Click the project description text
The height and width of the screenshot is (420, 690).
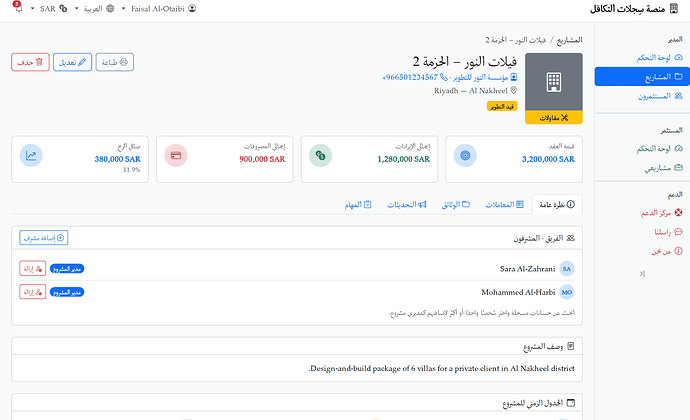[441, 368]
